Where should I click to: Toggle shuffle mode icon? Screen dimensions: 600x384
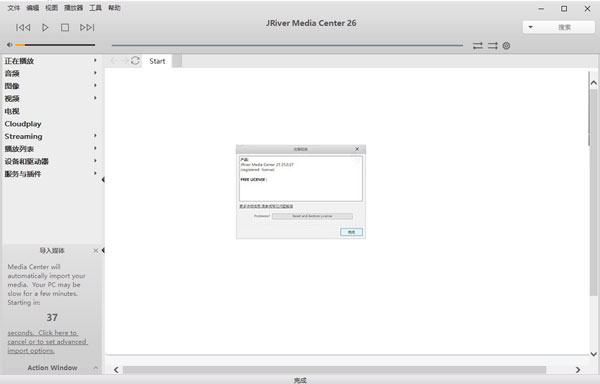tap(492, 46)
